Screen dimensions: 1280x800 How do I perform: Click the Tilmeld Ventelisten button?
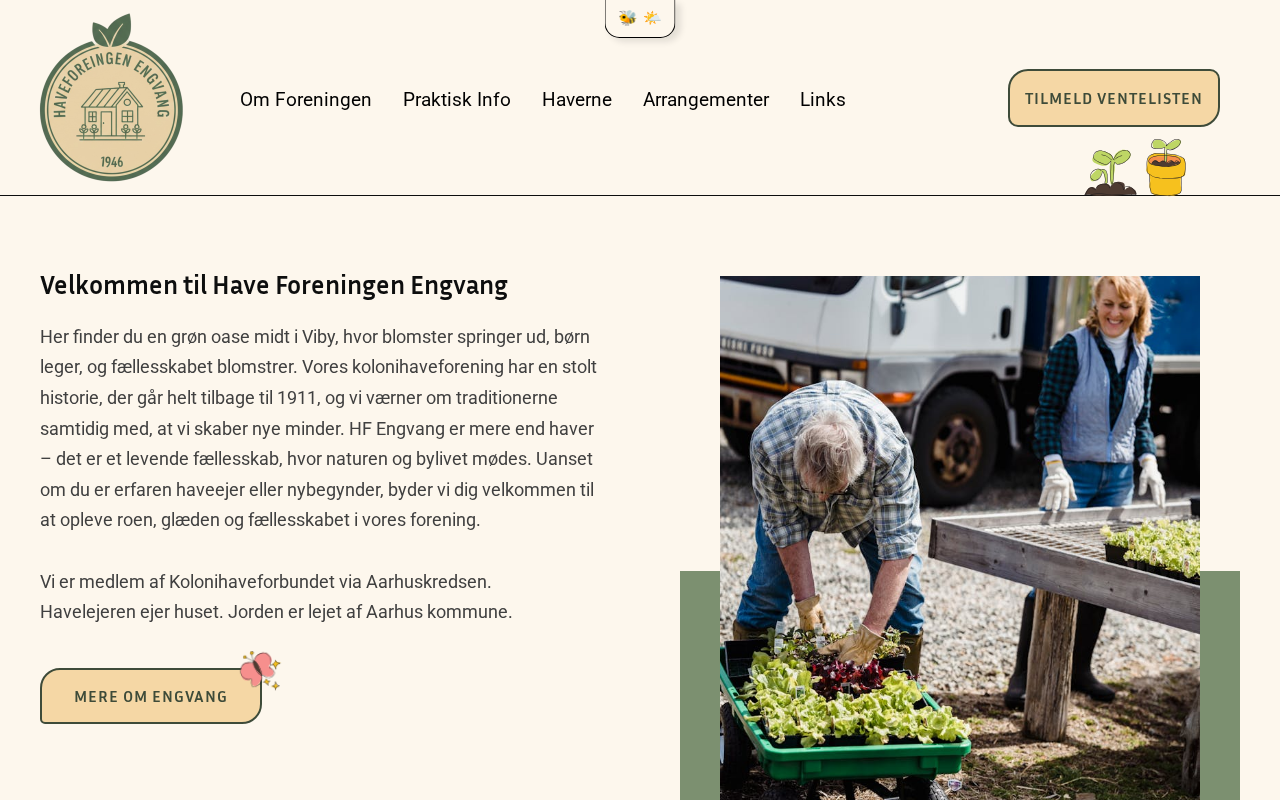click(x=1114, y=98)
